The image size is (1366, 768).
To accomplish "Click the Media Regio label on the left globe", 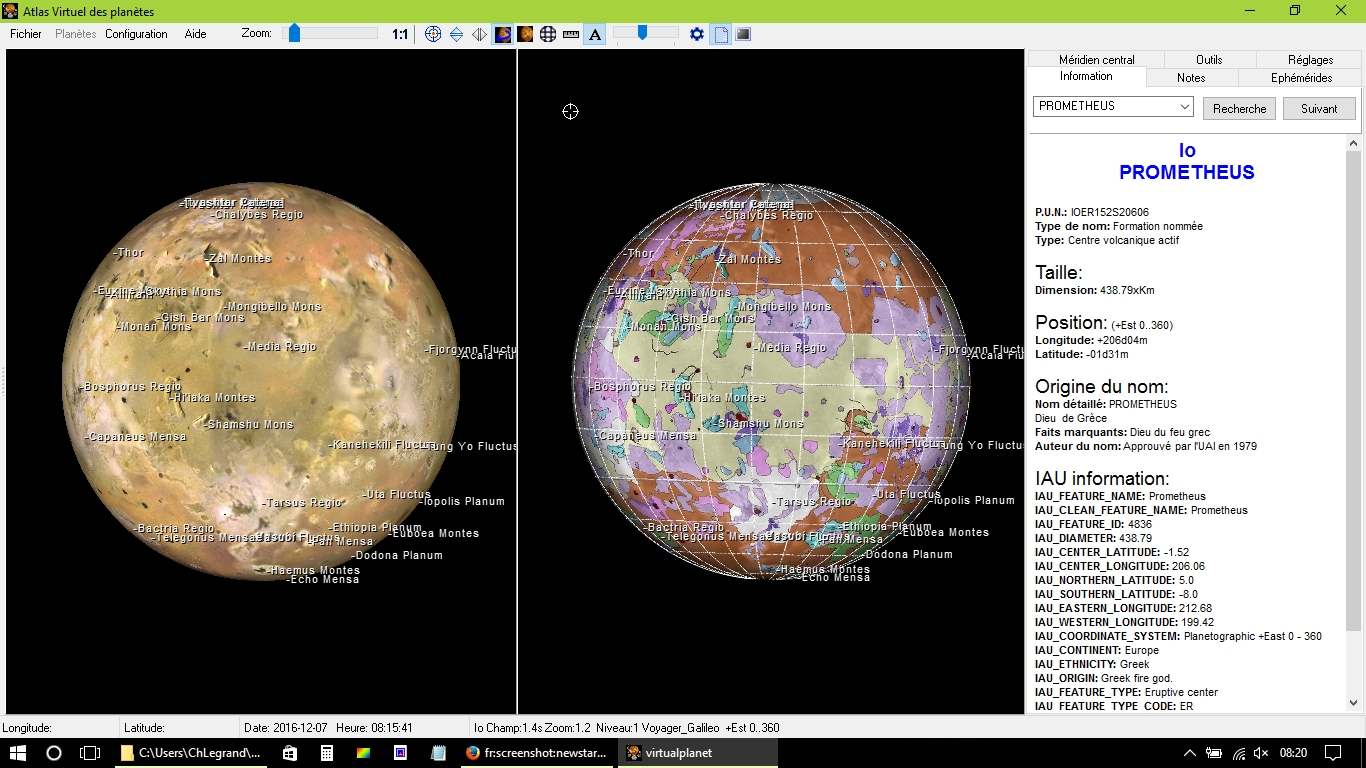I will pyautogui.click(x=282, y=347).
